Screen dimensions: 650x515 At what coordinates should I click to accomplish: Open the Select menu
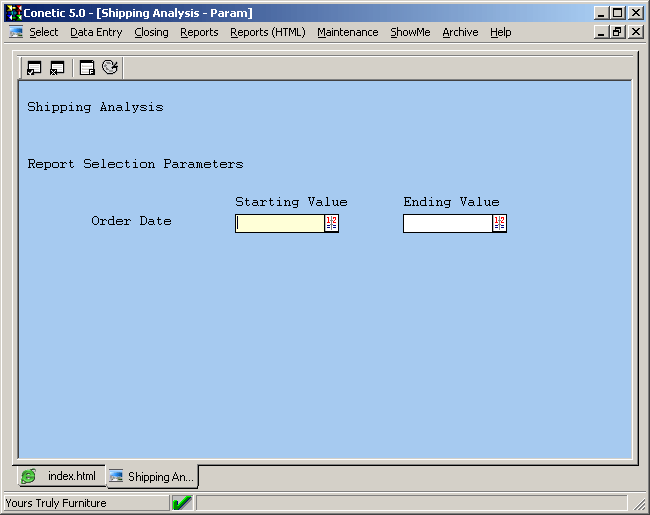[43, 32]
